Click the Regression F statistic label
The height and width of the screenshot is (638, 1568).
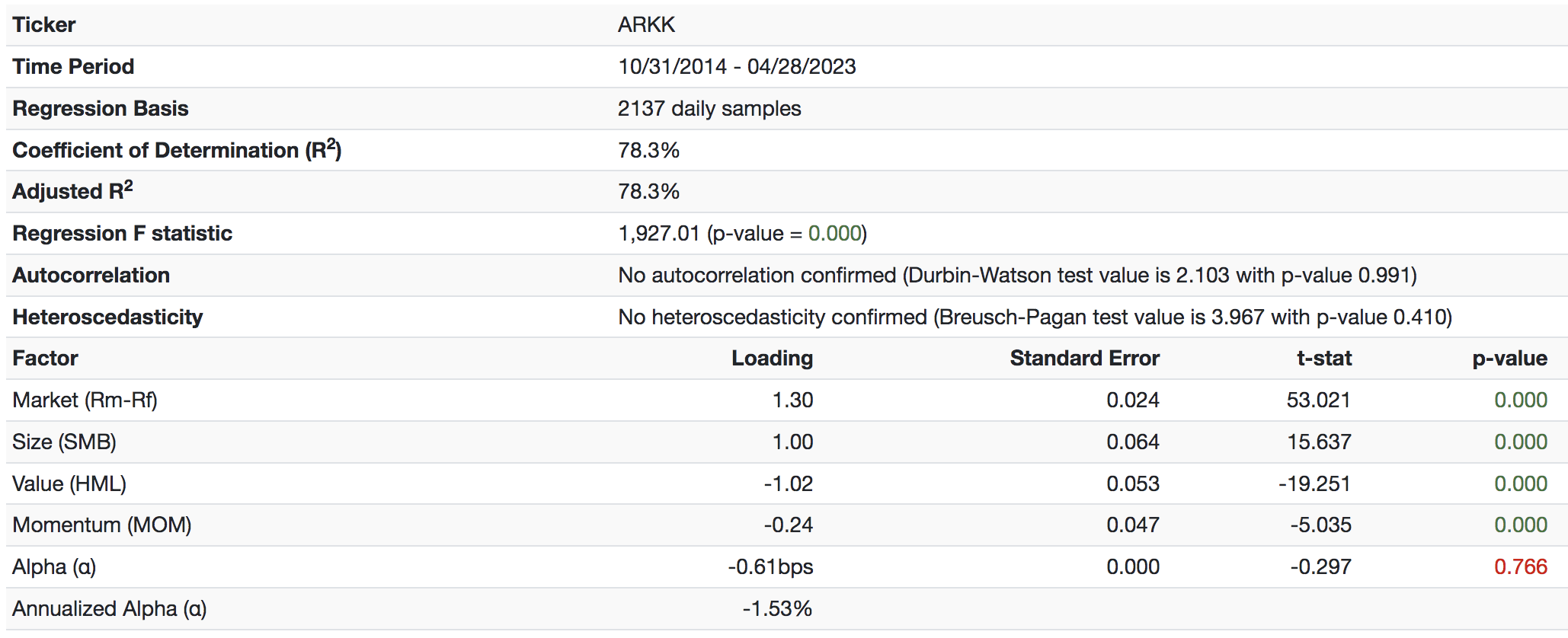[x=123, y=233]
